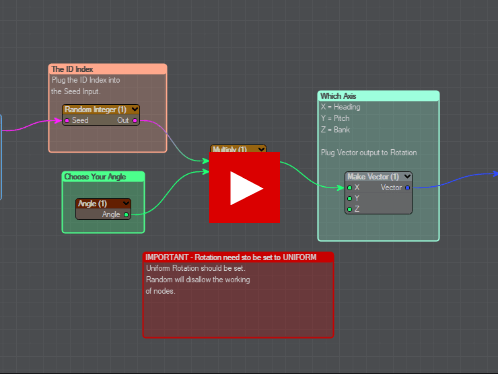
Task: Expand the Random Integer (1) node dropdown arrow
Action: (135, 109)
